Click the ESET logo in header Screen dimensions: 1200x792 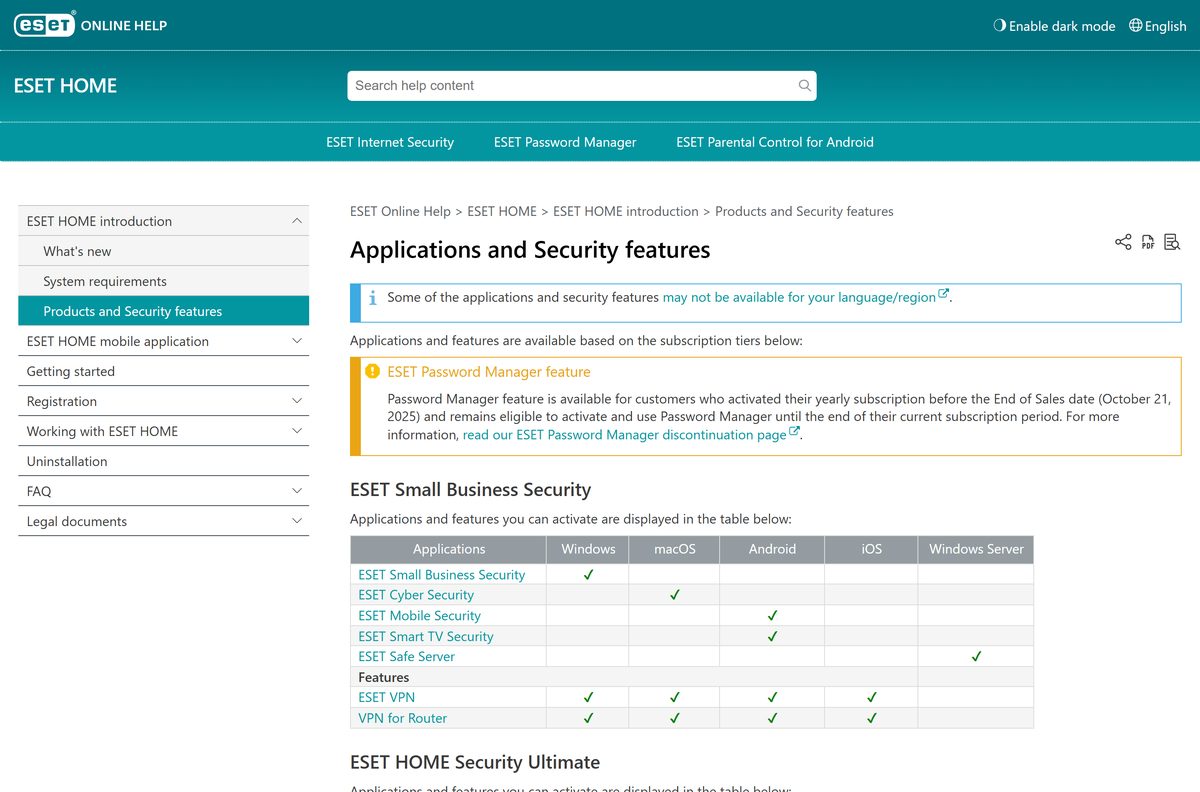44,25
